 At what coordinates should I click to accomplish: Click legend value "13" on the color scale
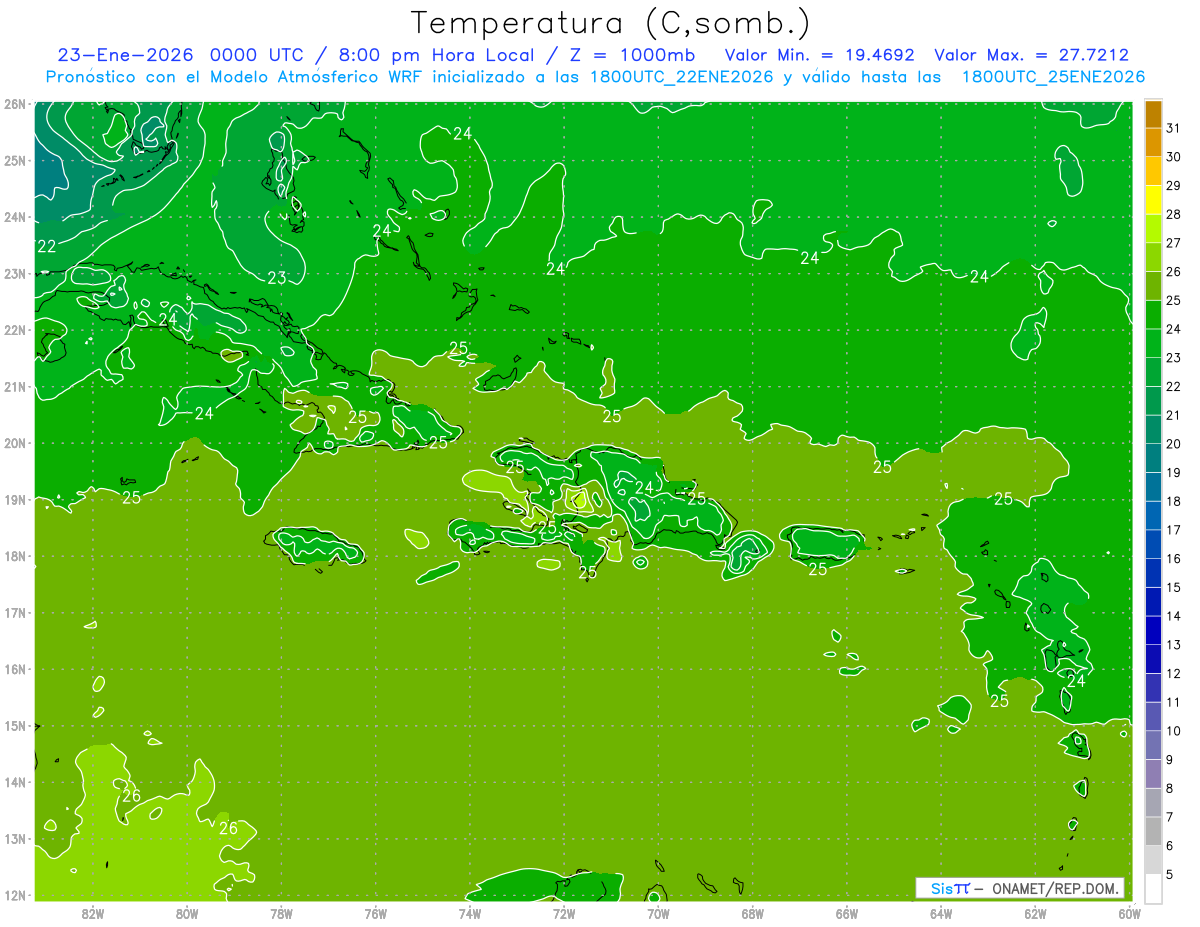point(1174,645)
